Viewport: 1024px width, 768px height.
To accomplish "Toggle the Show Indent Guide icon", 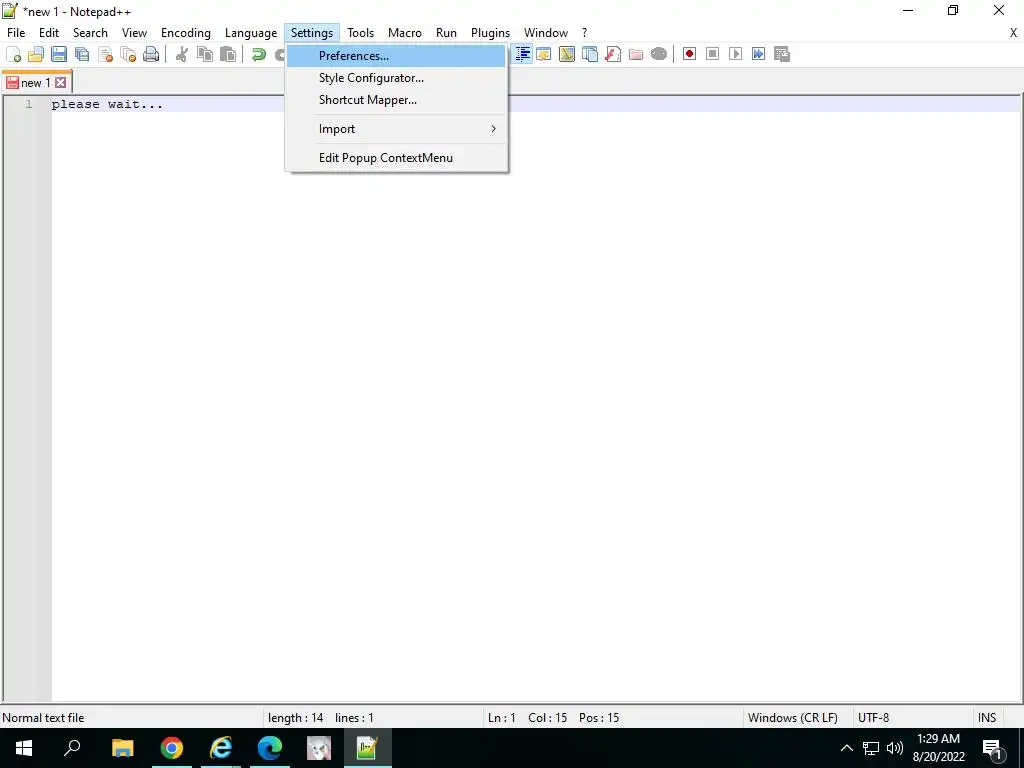I will [521, 54].
